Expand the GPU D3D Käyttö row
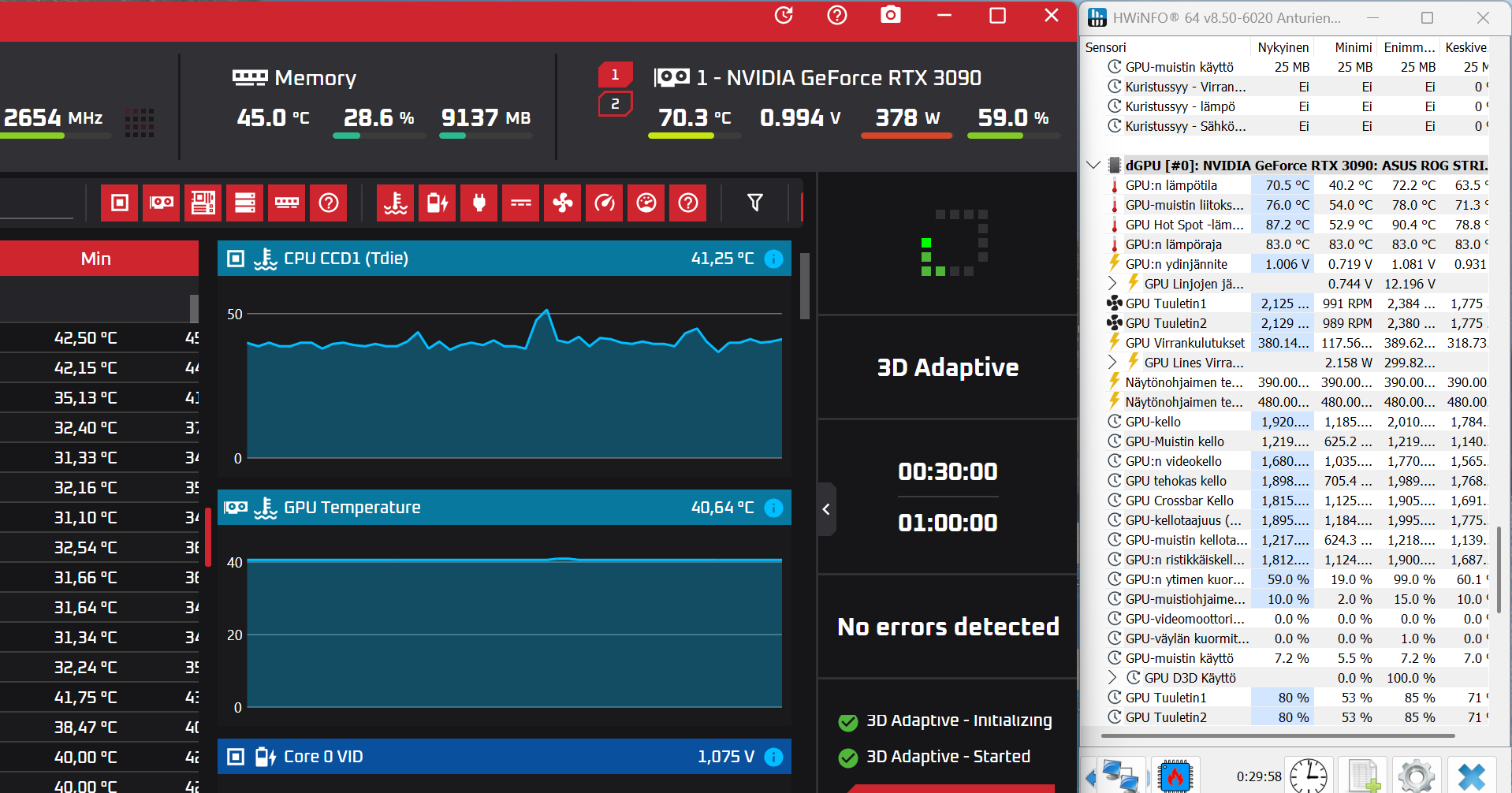This screenshot has width=1512, height=793. 1112,678
